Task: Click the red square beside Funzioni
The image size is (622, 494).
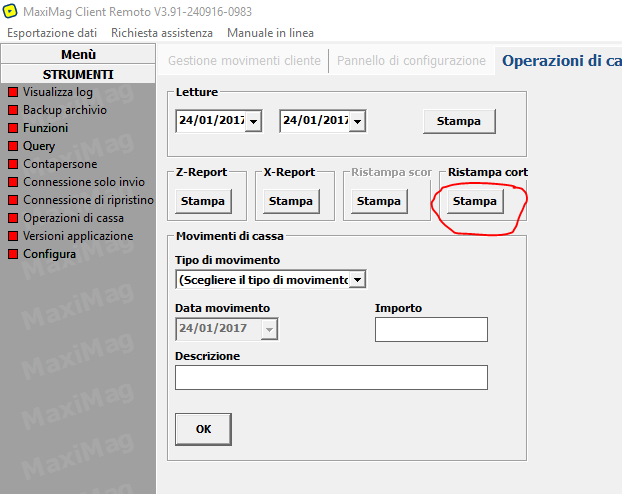Action: coord(13,128)
